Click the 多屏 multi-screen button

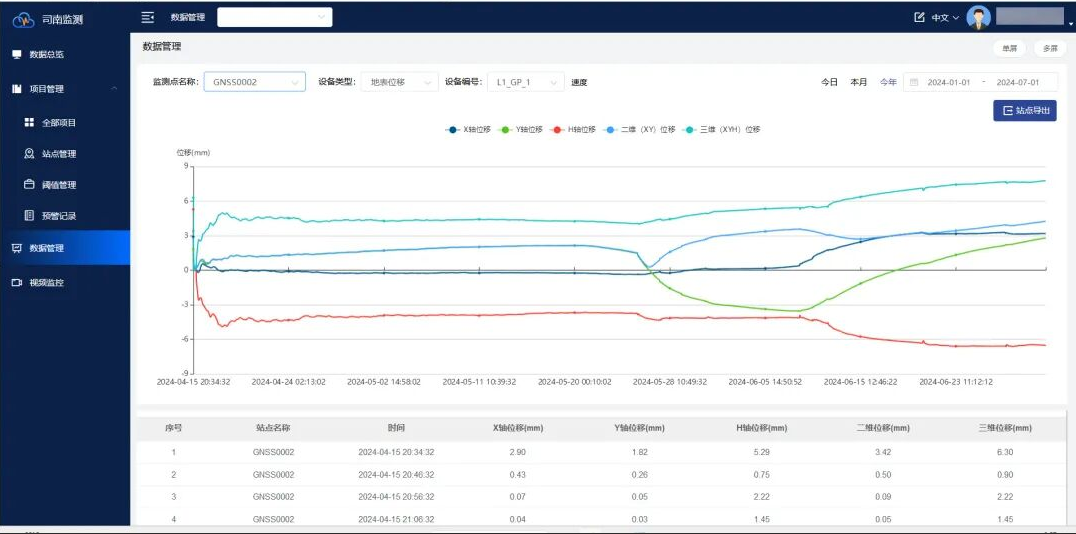(x=1049, y=48)
